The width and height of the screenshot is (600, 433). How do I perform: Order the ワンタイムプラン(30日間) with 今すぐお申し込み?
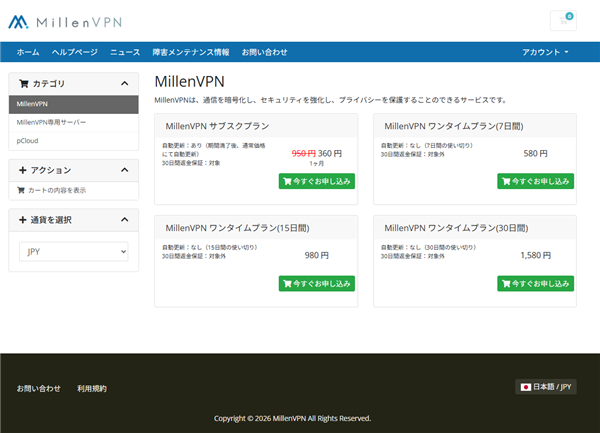coord(535,283)
